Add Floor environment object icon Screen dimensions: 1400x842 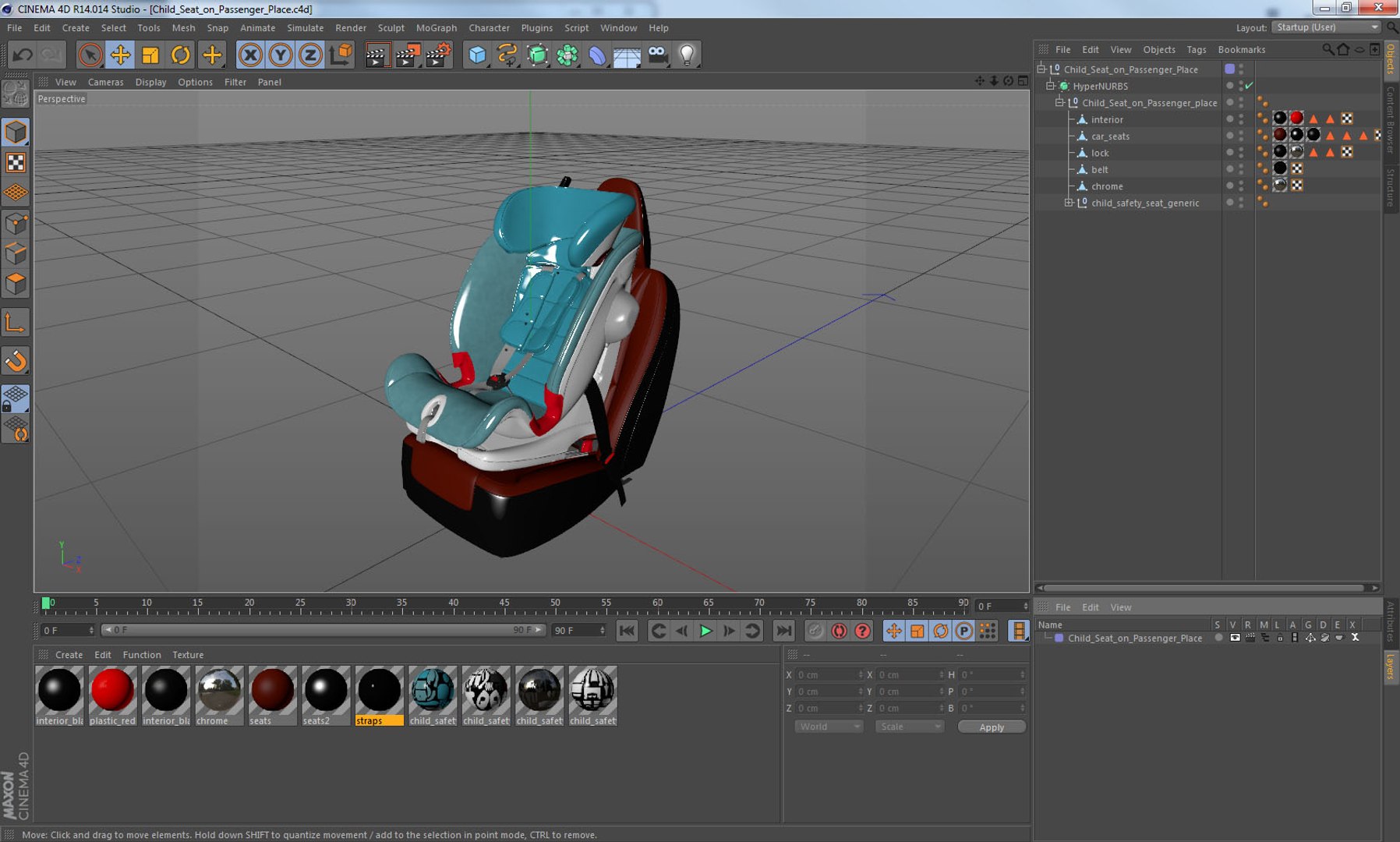coord(627,55)
